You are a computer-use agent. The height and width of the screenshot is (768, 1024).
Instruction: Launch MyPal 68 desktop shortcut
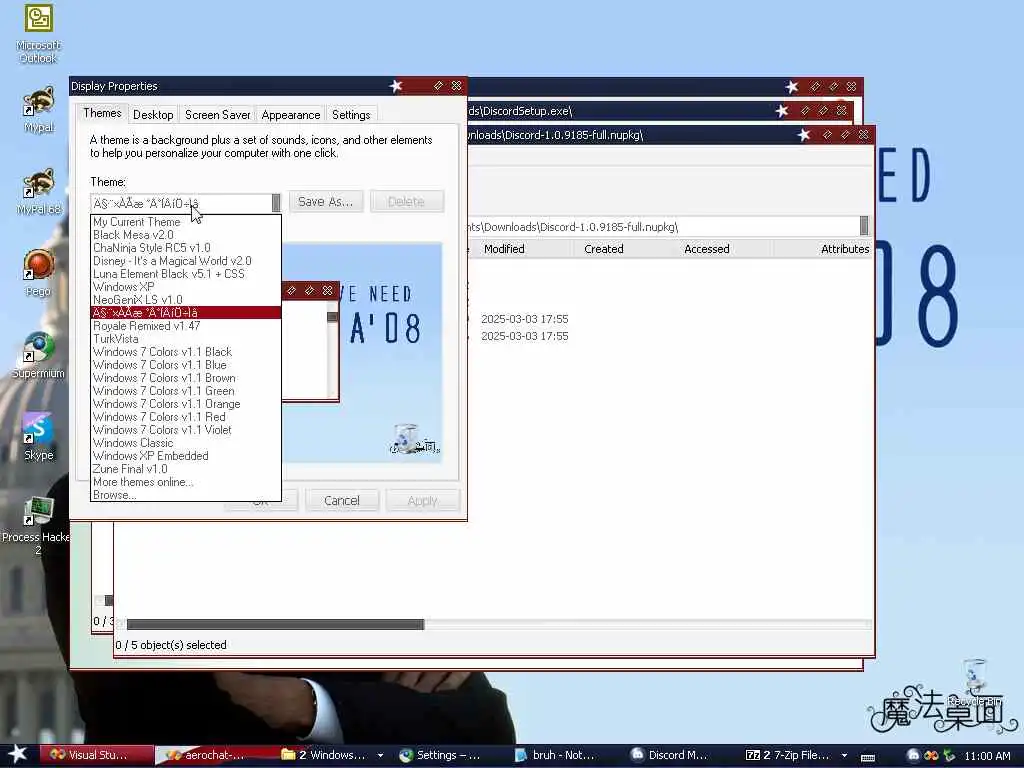pos(39,191)
